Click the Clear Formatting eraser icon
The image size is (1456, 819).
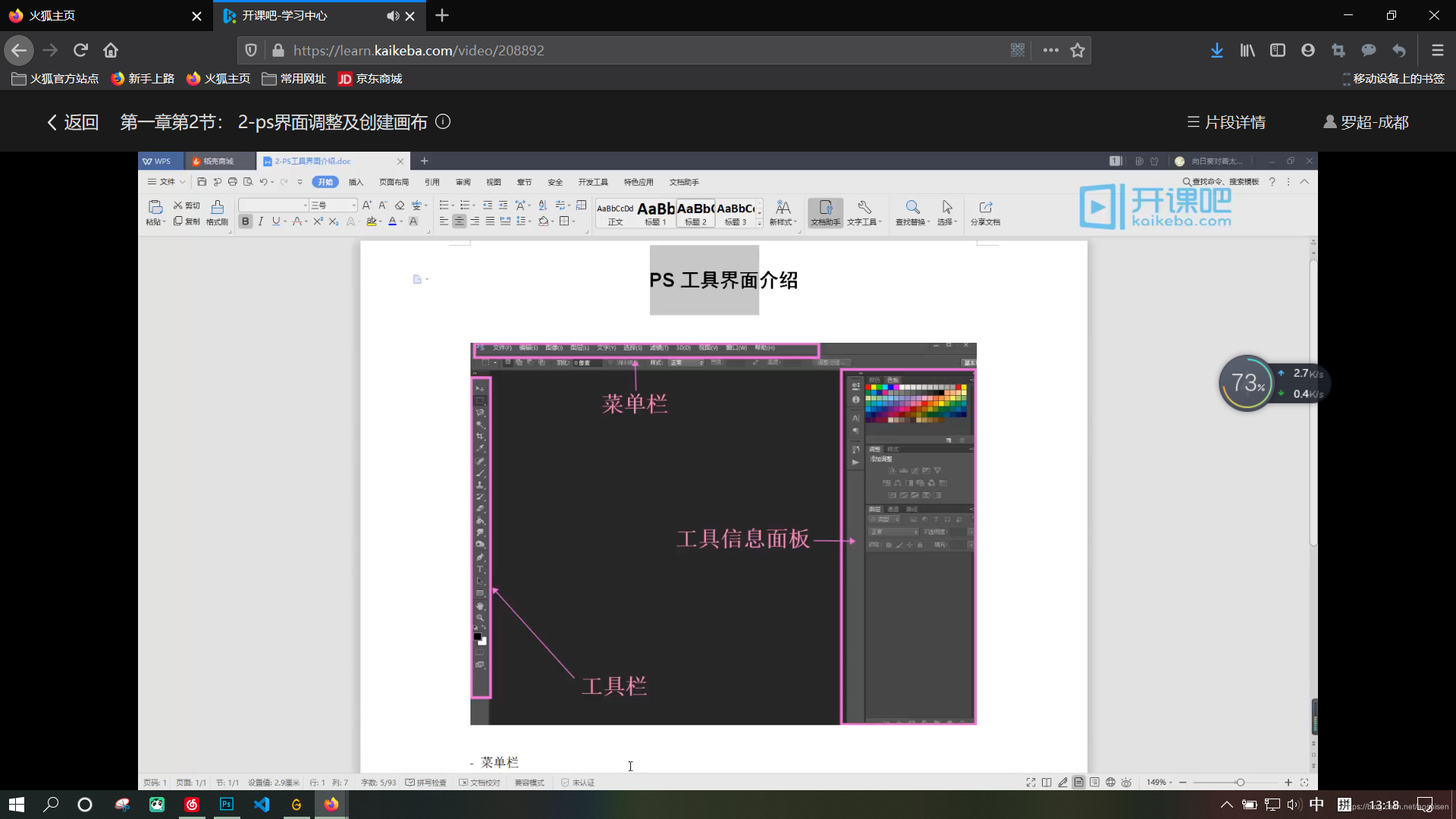tap(400, 206)
